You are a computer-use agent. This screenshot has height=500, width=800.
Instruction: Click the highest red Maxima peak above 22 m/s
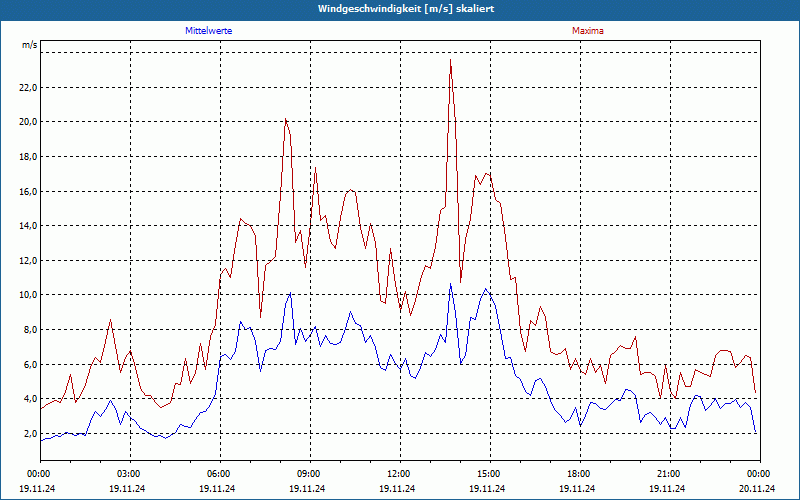[451, 60]
